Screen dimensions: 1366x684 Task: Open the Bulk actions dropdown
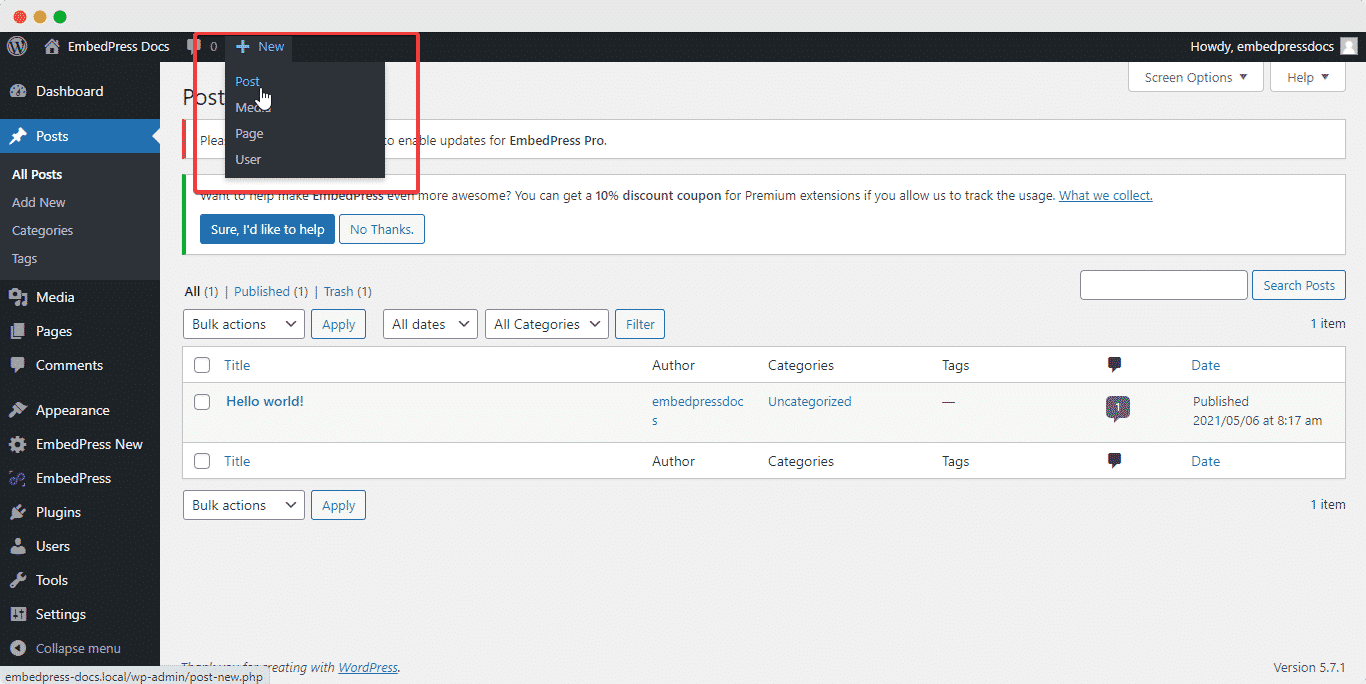click(x=243, y=323)
